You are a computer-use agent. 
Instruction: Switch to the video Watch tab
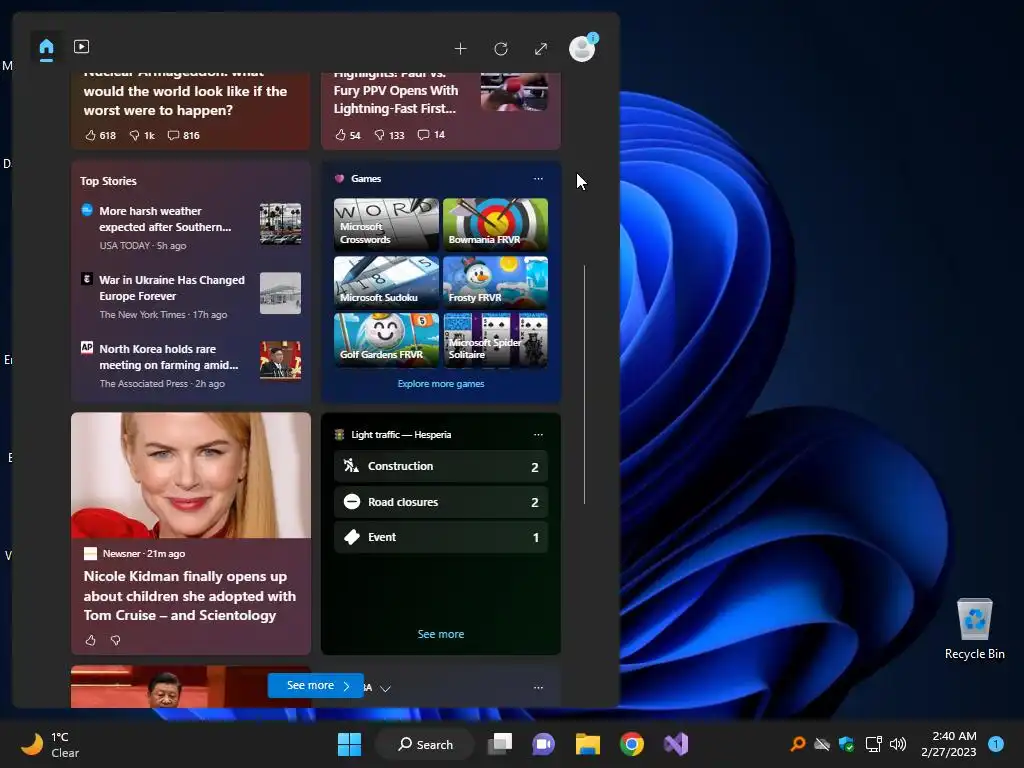(x=81, y=47)
